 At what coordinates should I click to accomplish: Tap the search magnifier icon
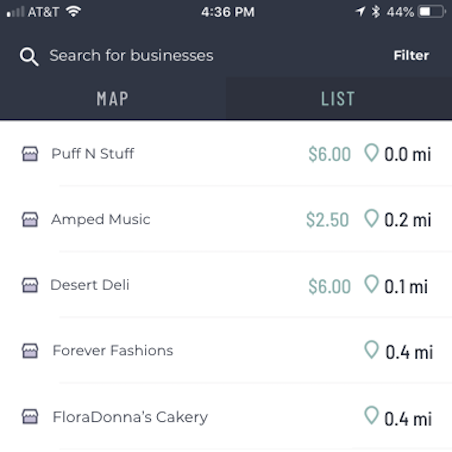pyautogui.click(x=29, y=57)
